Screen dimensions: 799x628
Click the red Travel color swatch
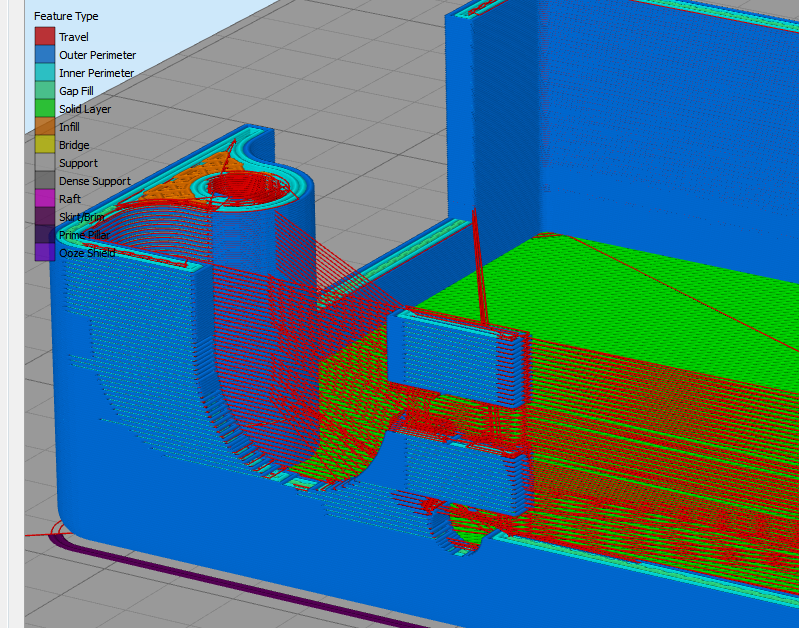(x=44, y=37)
